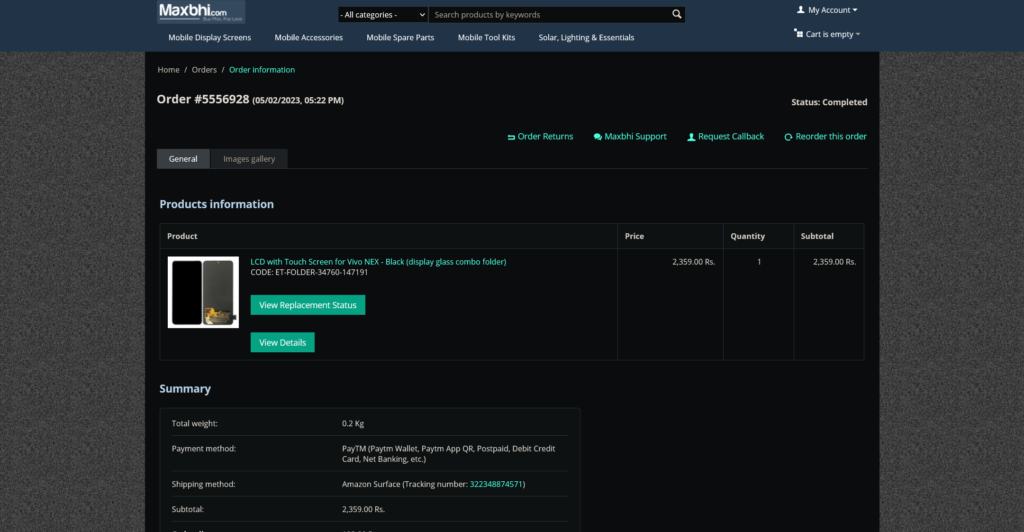Open tracking number 322348874571
The height and width of the screenshot is (532, 1024).
click(x=496, y=484)
